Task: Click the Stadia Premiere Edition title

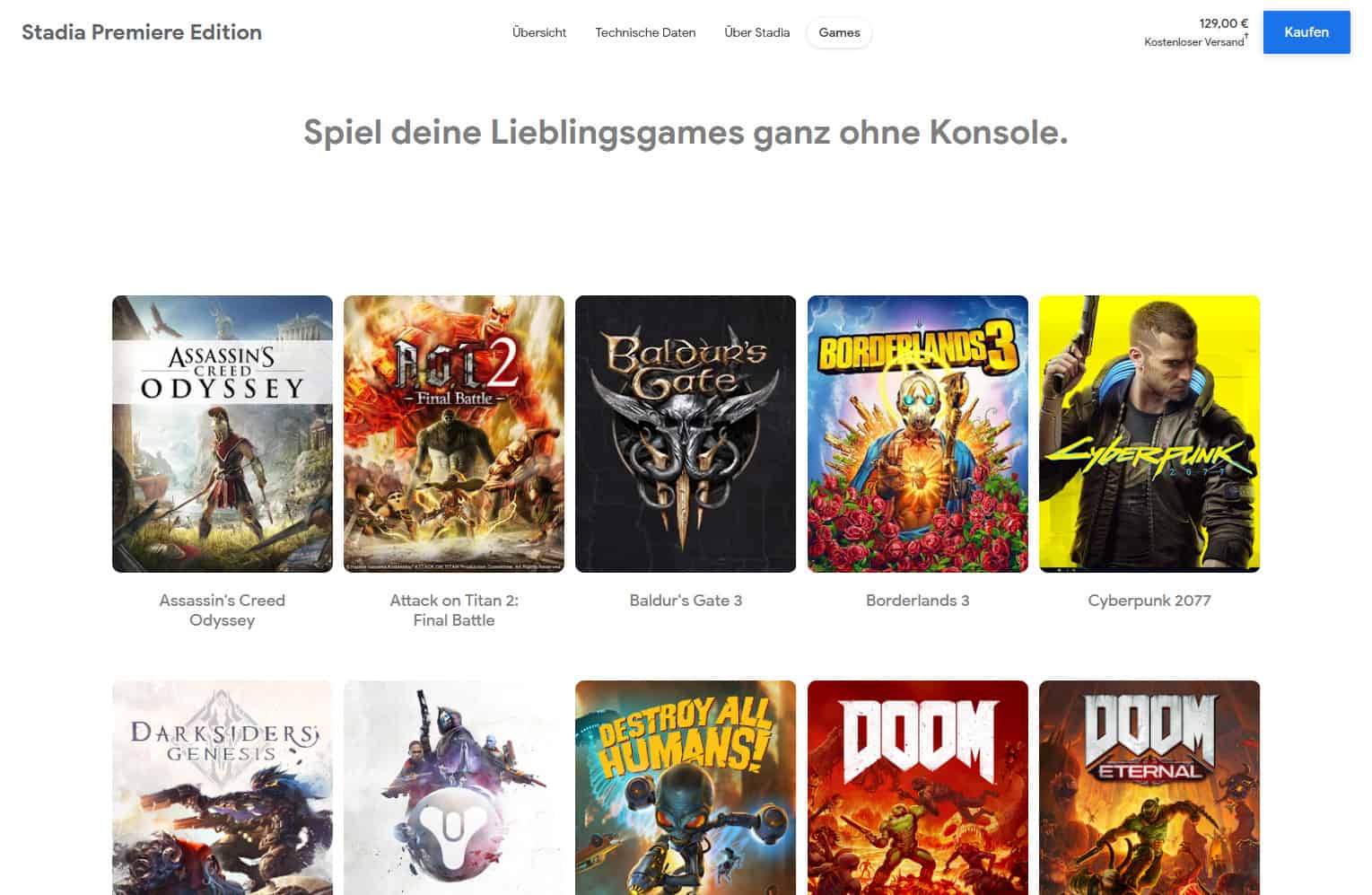Action: 142,32
